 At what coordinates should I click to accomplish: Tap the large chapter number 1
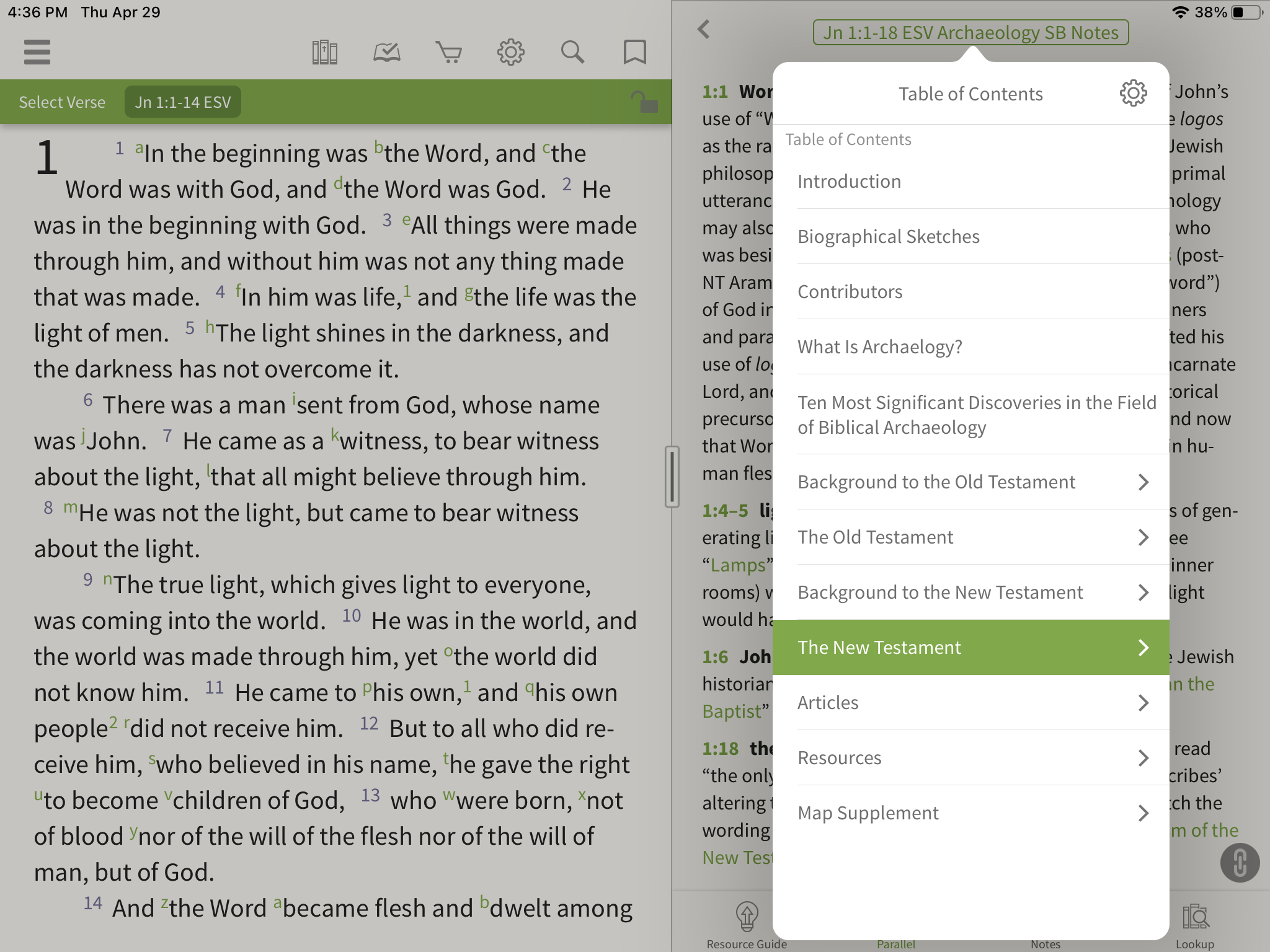tap(47, 157)
